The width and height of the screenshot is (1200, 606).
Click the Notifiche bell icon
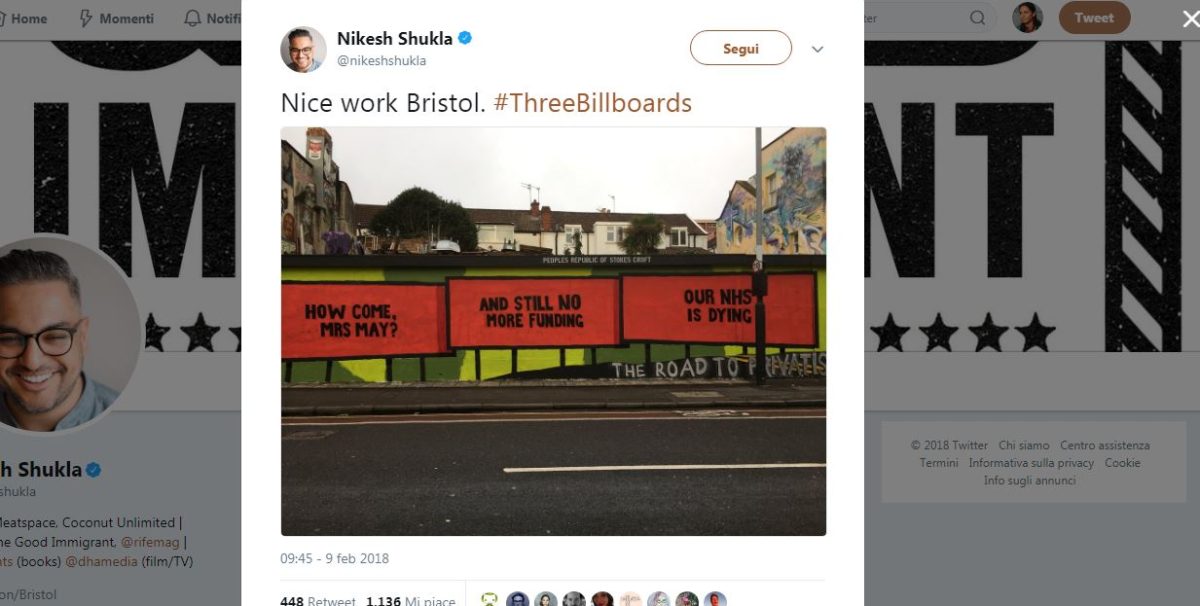193,18
